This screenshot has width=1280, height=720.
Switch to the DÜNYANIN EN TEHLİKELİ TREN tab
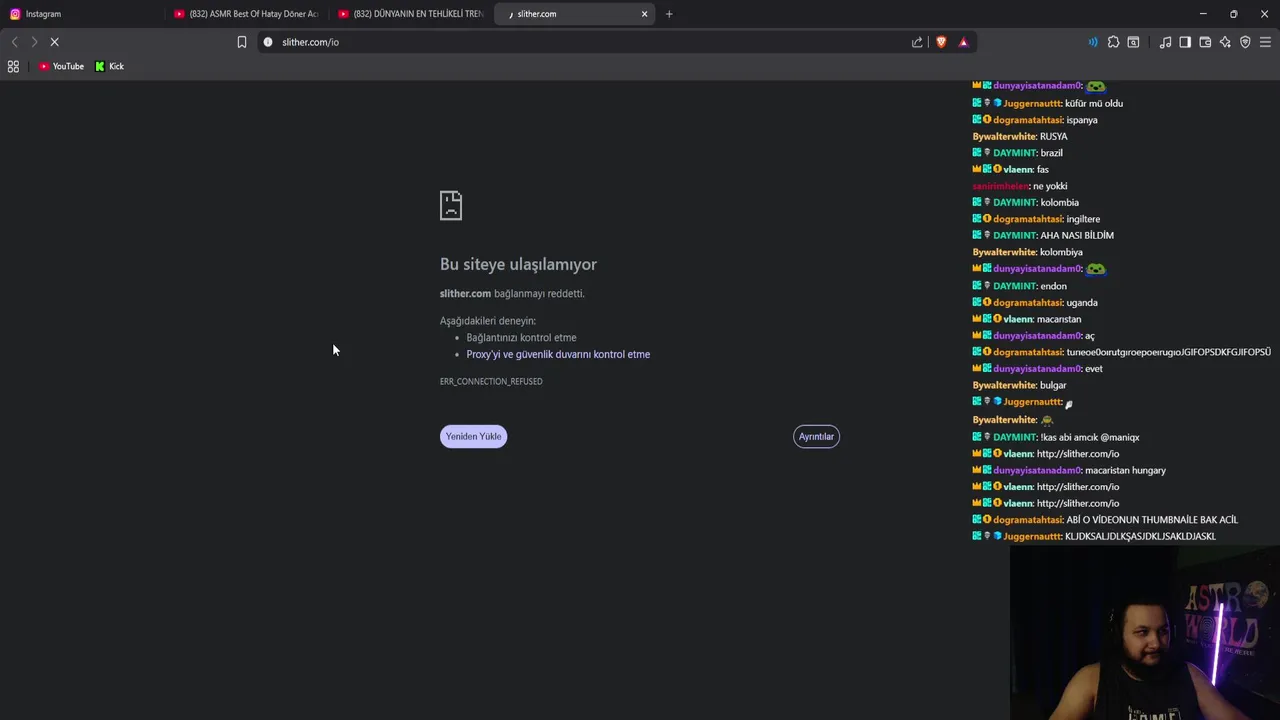[410, 14]
